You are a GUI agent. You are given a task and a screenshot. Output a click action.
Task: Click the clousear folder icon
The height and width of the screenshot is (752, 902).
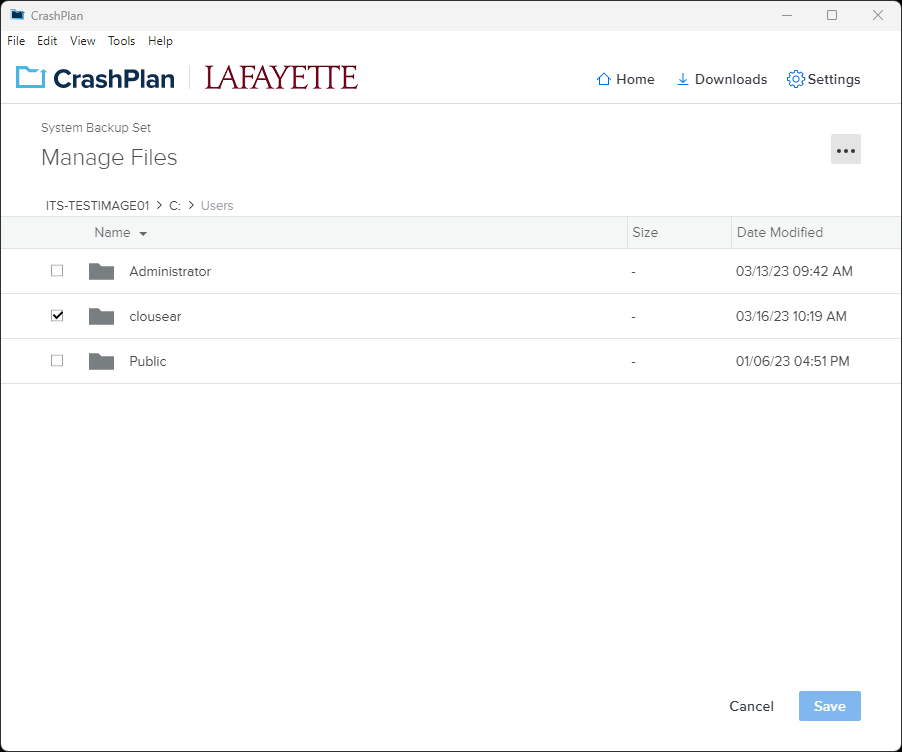coord(101,316)
